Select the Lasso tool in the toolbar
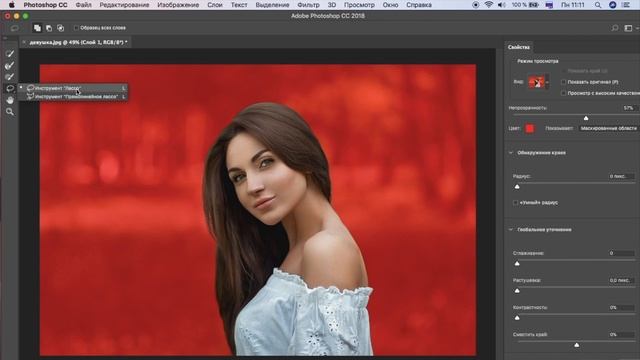The width and height of the screenshot is (640, 360). tap(10, 88)
